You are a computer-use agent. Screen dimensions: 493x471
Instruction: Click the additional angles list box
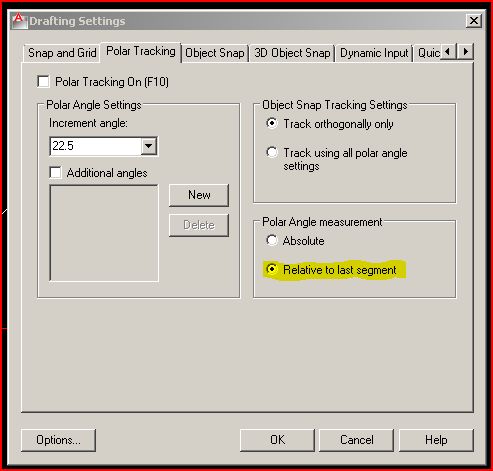(x=104, y=233)
